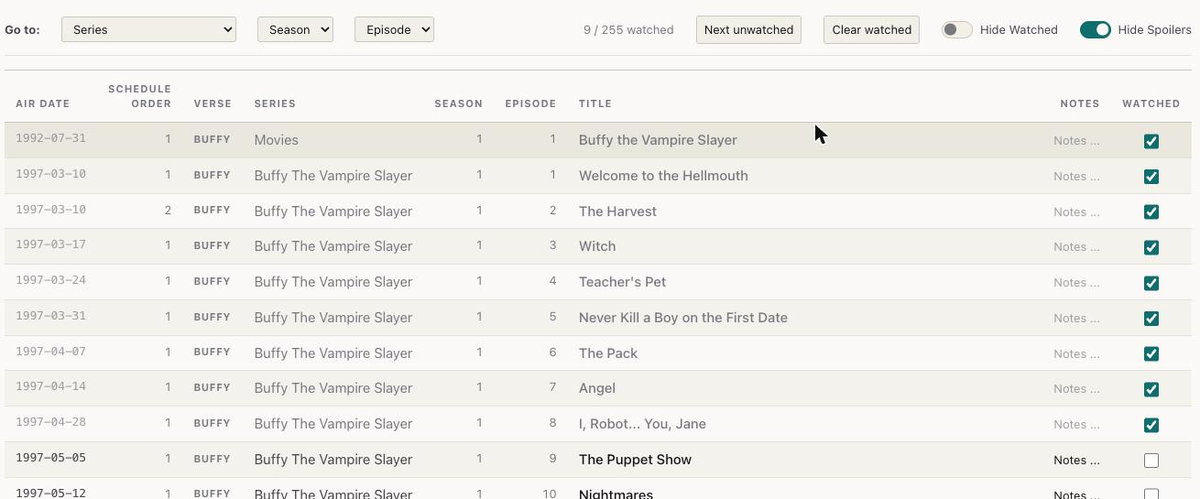
Task: Click the Next unwatched button
Action: pos(749,30)
